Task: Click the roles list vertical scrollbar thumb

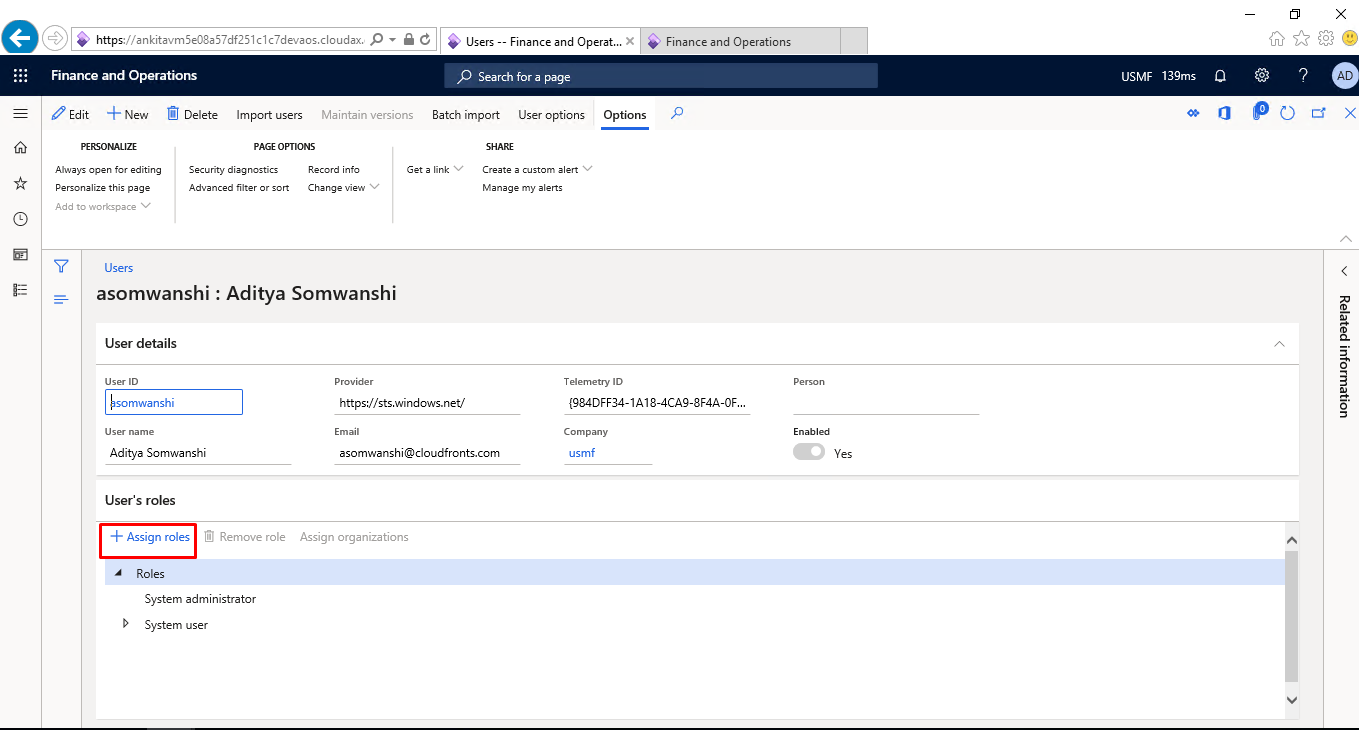Action: tap(1291, 615)
